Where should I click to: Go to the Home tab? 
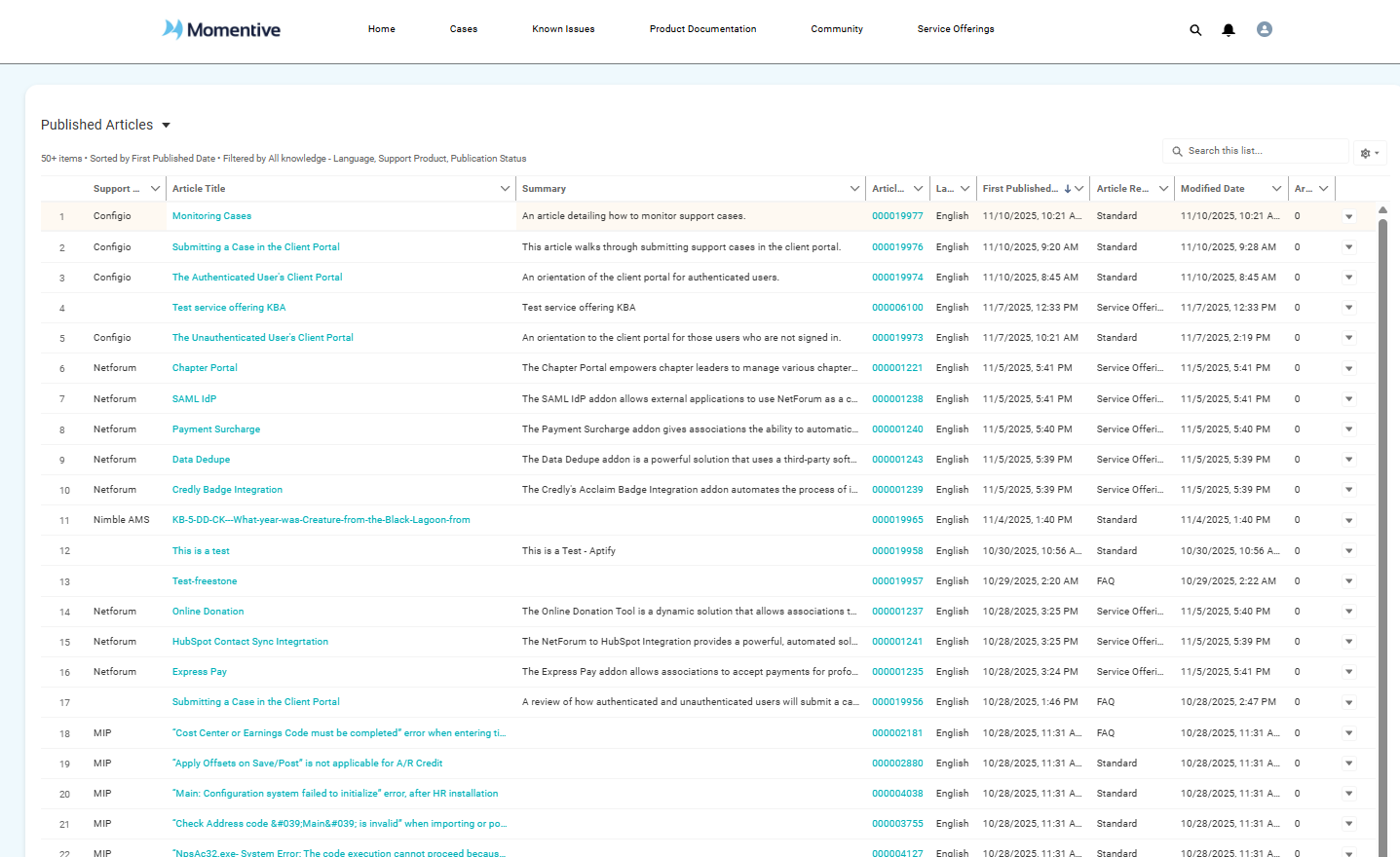(382, 29)
